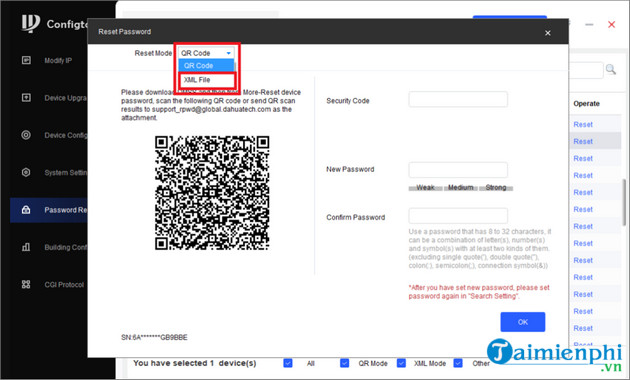This screenshot has height=380, width=630.
Task: Close the Reset Password dialog
Action: coord(548,33)
